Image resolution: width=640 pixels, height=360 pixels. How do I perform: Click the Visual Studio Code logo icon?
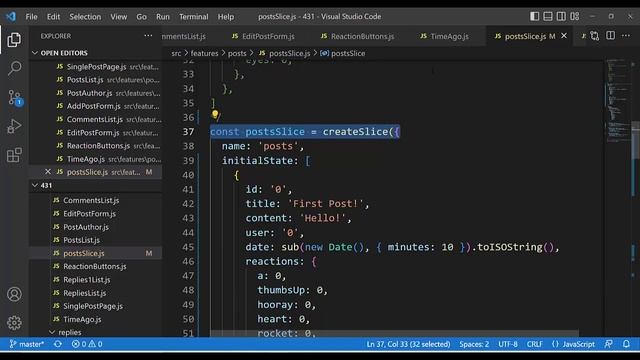pos(11,16)
